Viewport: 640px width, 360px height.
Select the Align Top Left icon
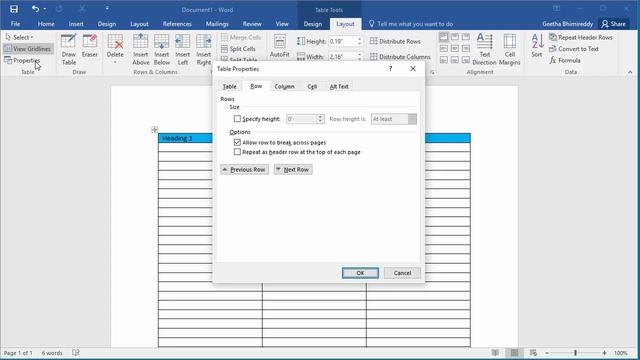coord(444,37)
